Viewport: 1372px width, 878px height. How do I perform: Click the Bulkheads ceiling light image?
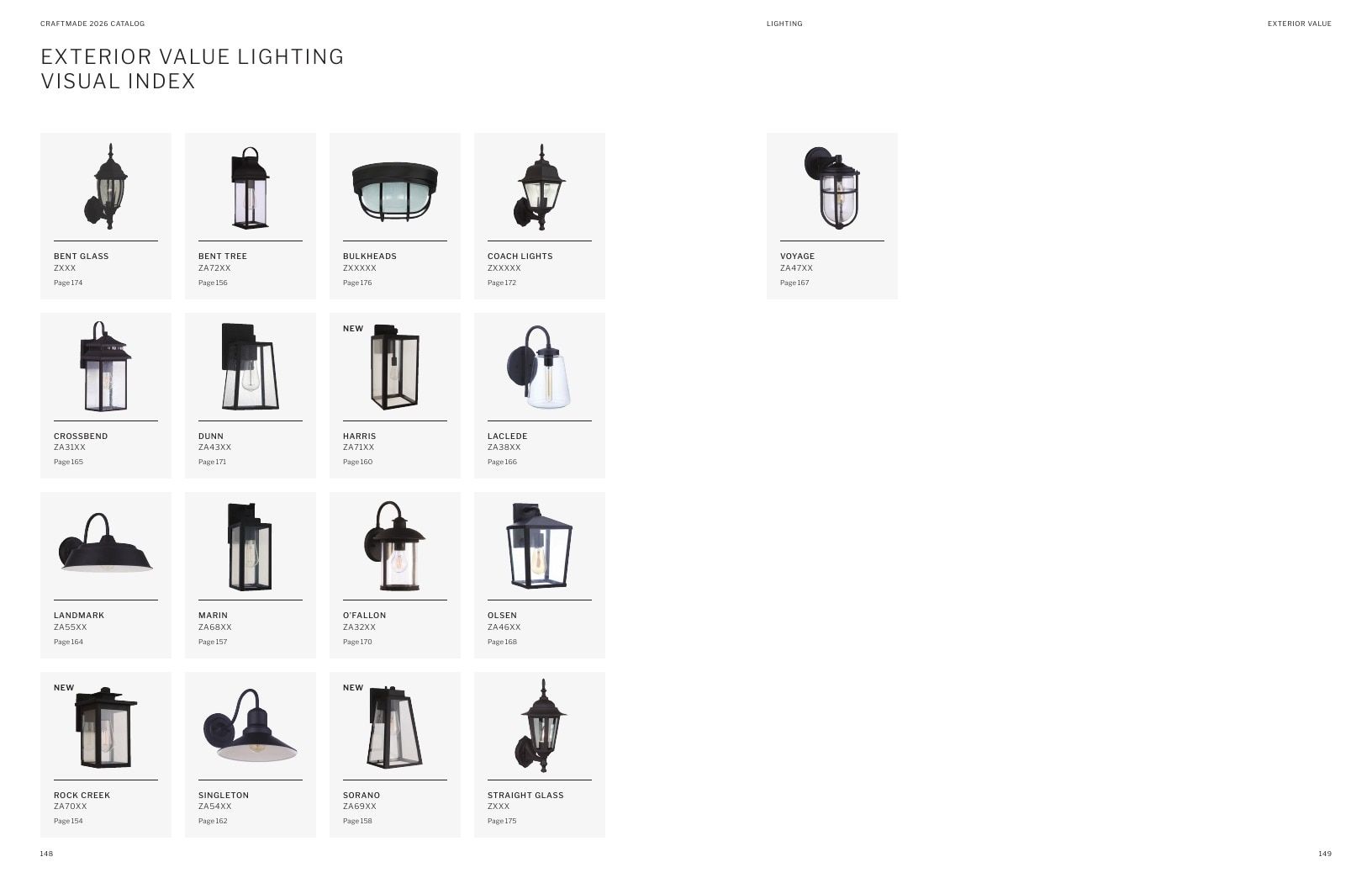pyautogui.click(x=395, y=191)
